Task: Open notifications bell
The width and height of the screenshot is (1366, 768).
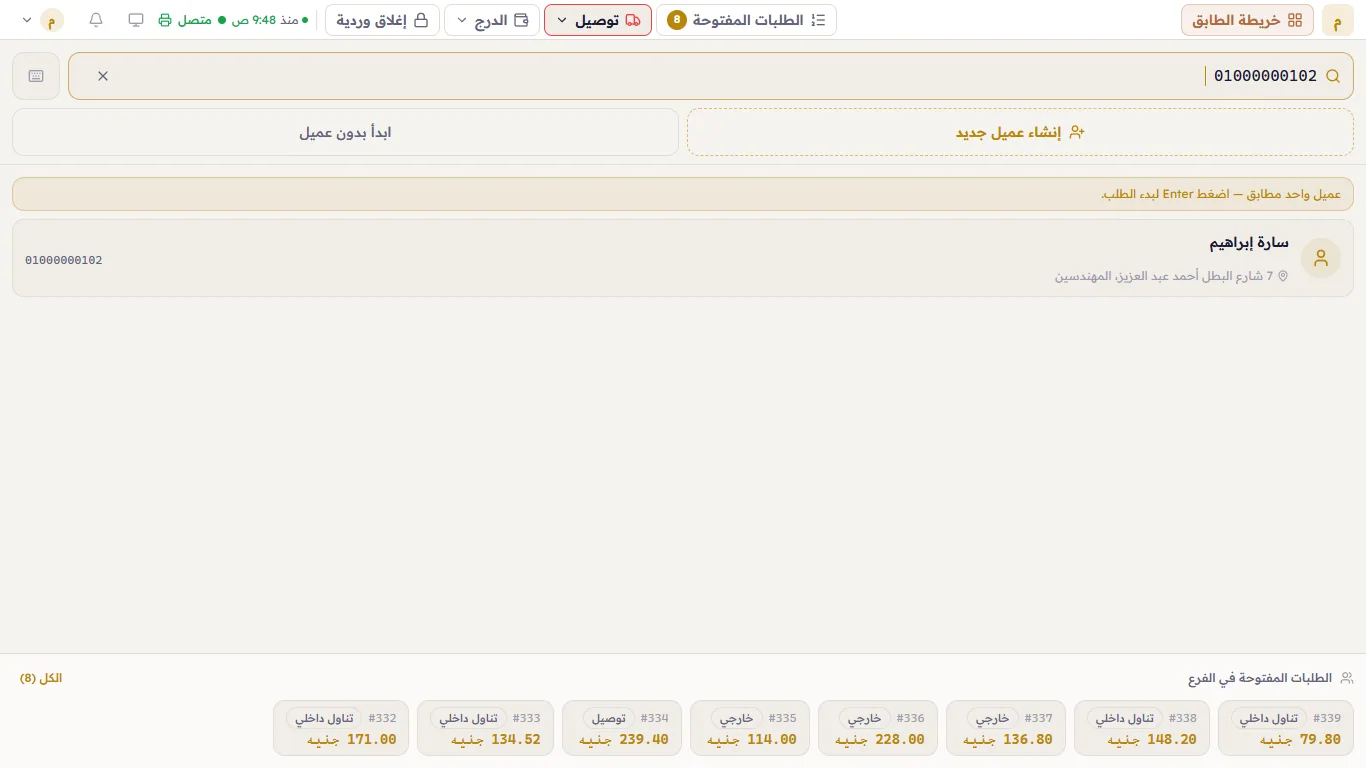Action: 96,20
